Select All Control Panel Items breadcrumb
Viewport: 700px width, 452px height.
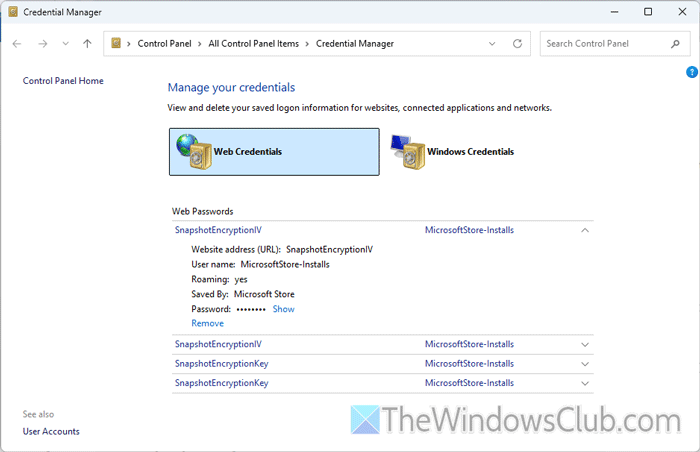click(254, 44)
